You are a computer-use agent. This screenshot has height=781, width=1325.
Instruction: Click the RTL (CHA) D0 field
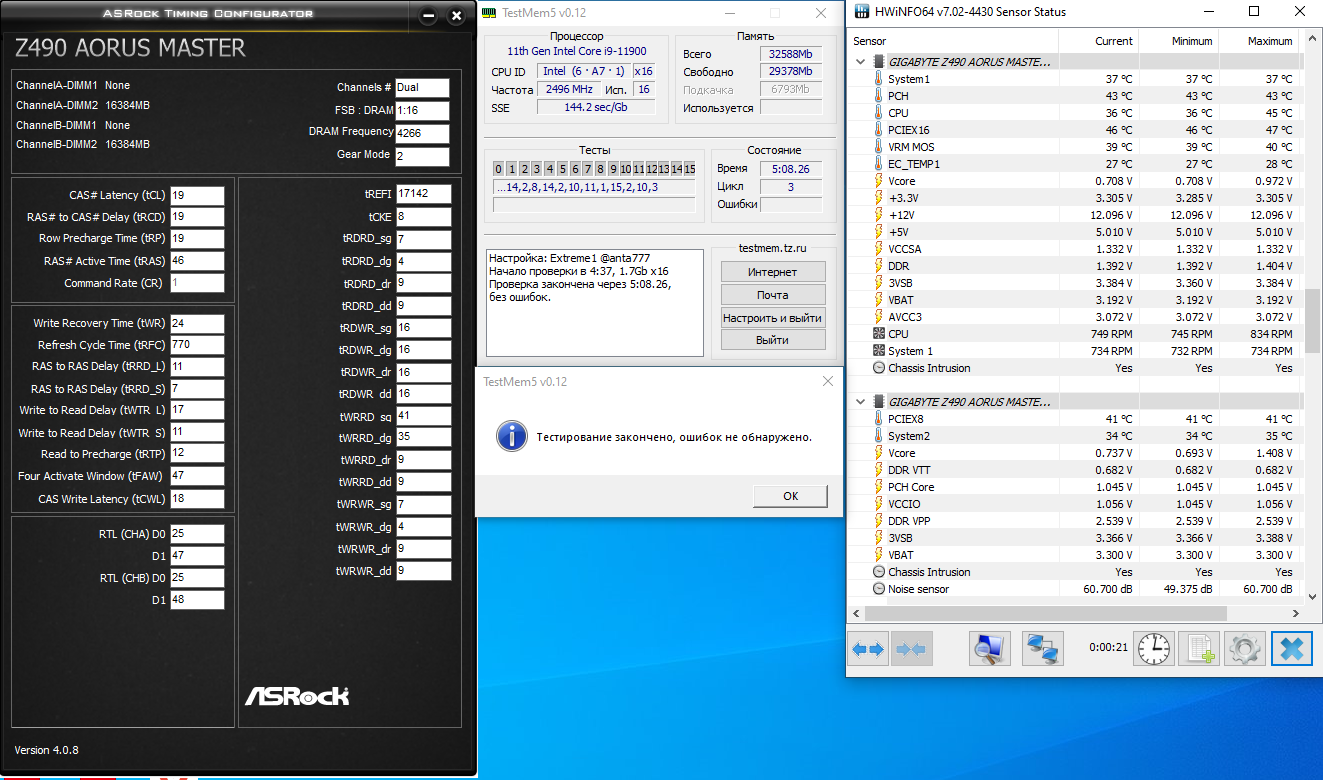(197, 534)
